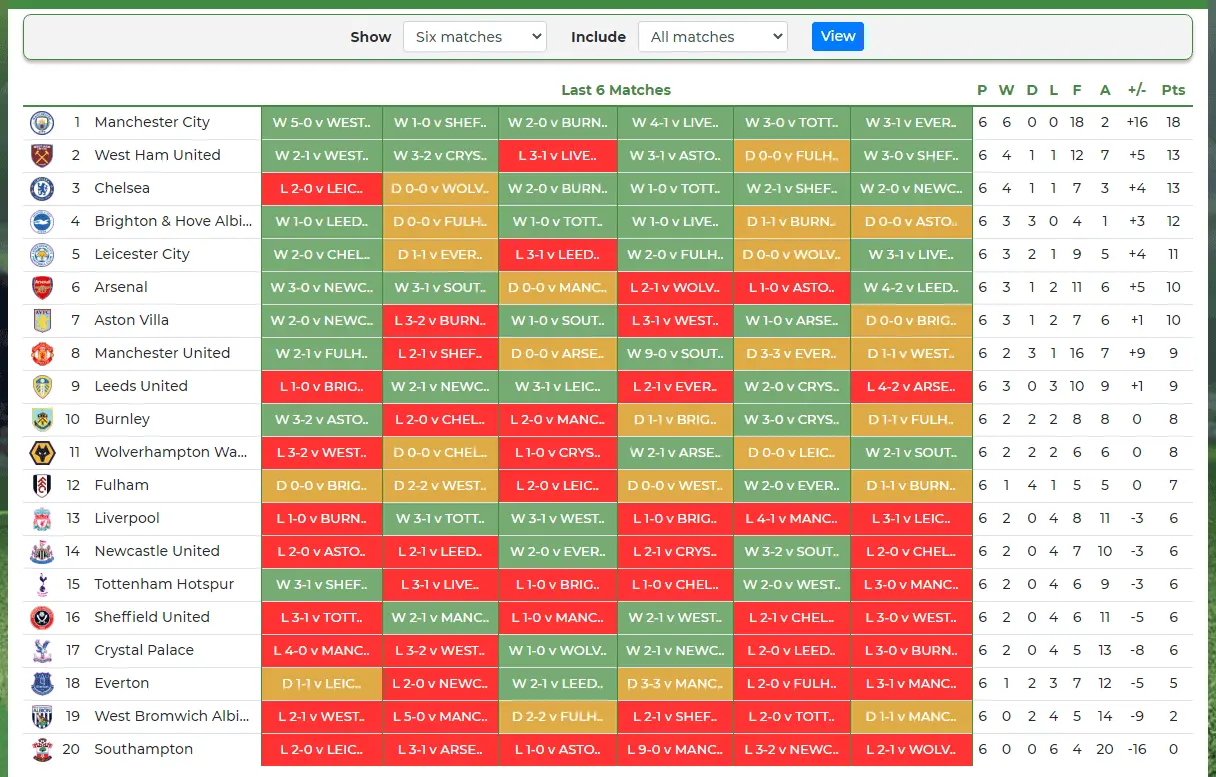The image size is (1216, 777).
Task: Click Fulham's 'D 0-0 v BRIG..' result
Action: pos(321,486)
